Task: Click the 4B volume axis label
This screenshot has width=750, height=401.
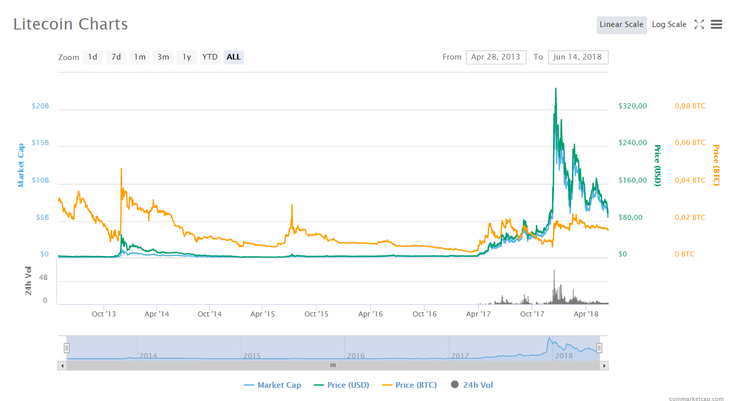Action: tap(44, 278)
